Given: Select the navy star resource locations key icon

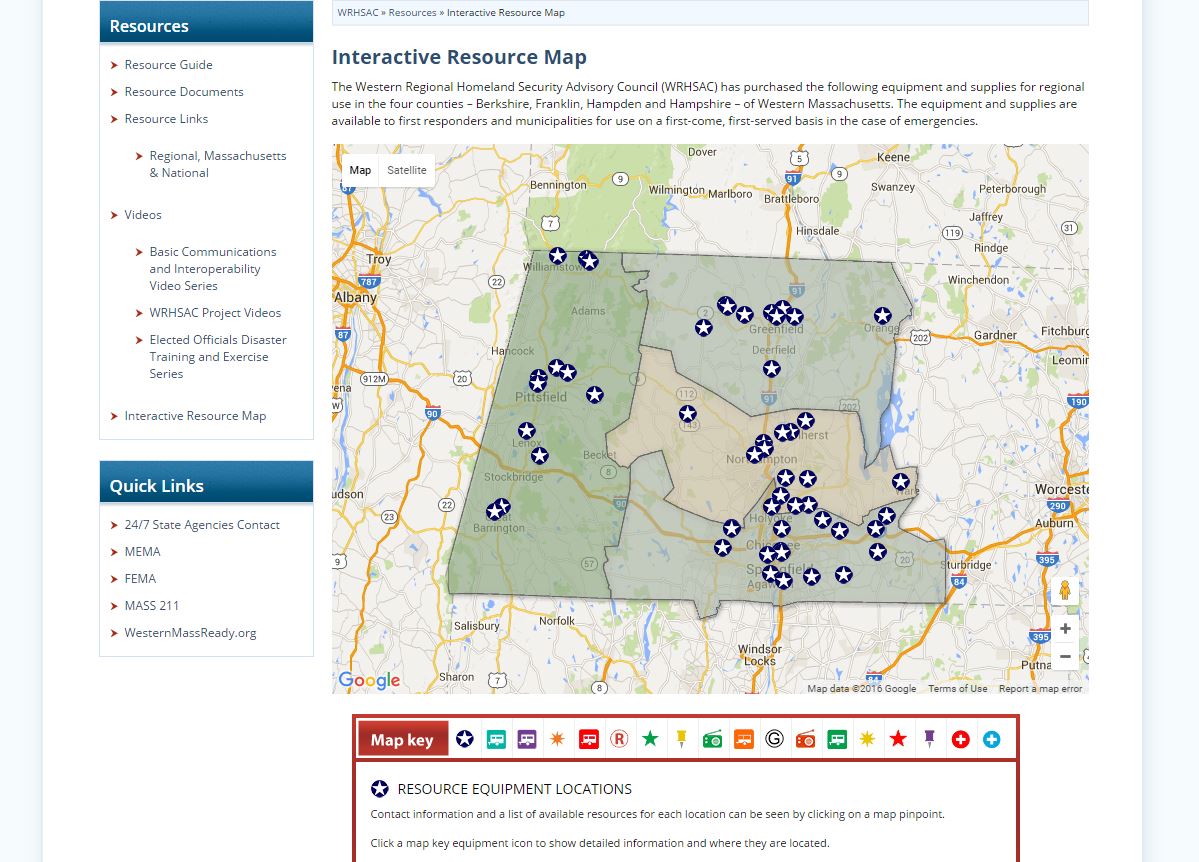Looking at the screenshot, I should (465, 739).
